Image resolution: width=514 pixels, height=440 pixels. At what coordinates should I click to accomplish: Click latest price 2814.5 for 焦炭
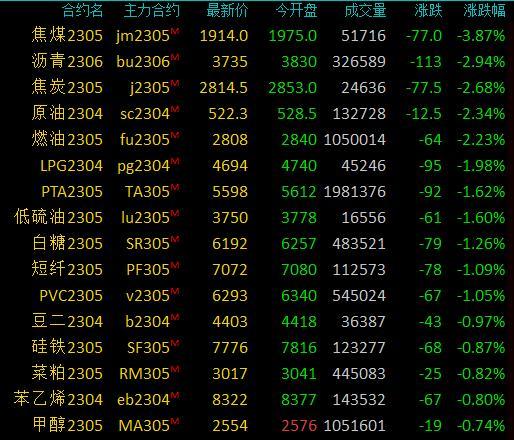click(x=224, y=88)
